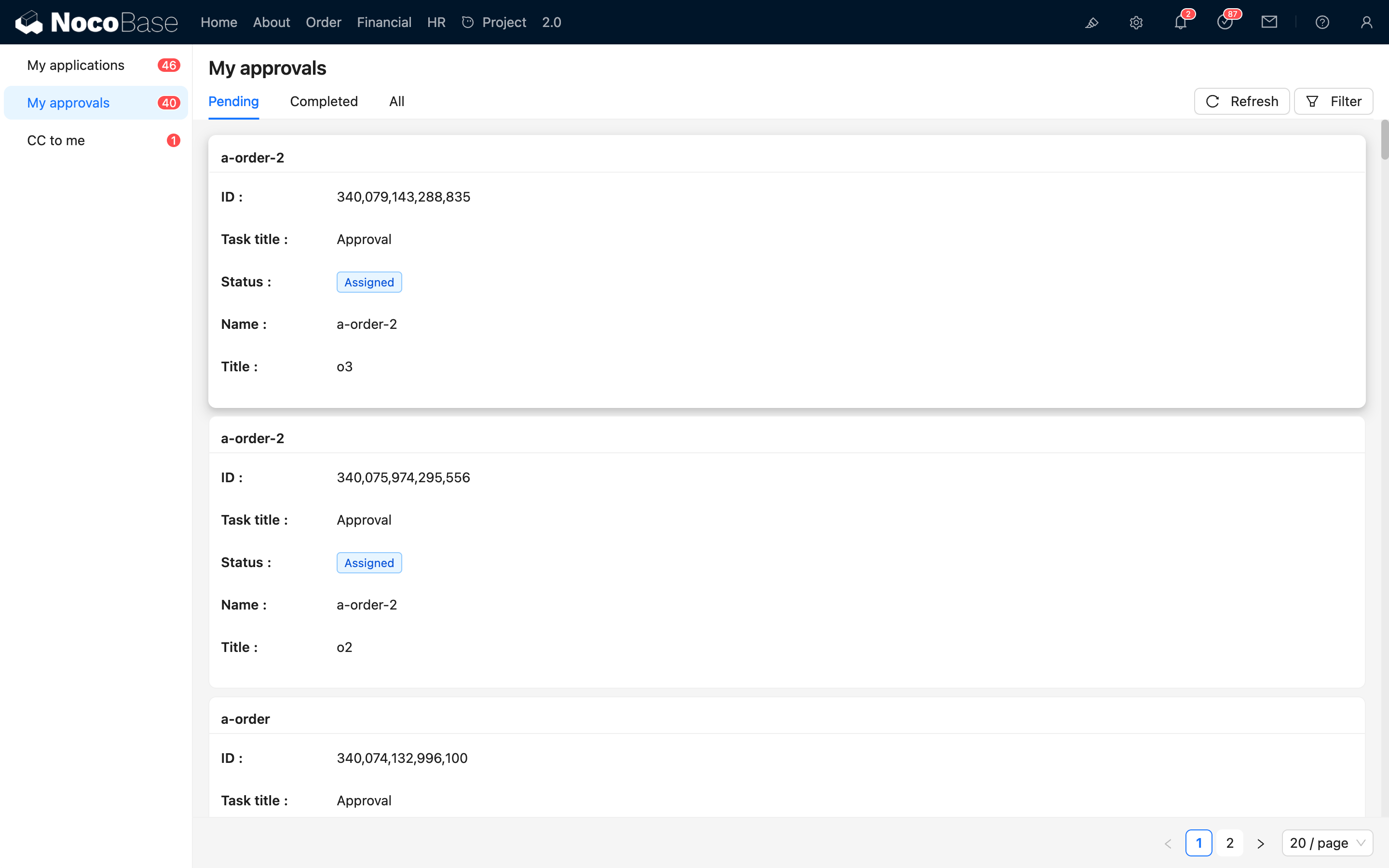Open the UI editor highlighter icon

click(1092, 22)
